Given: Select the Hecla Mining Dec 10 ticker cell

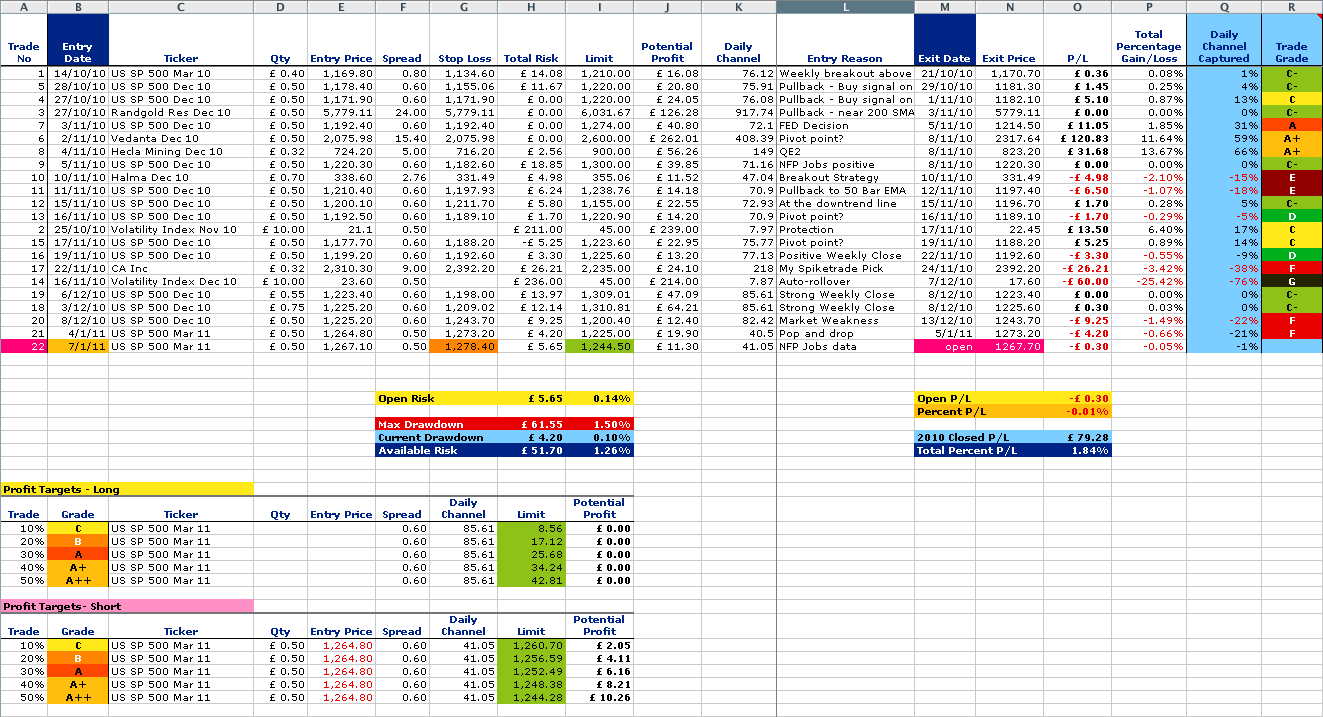Looking at the screenshot, I should 180,152.
